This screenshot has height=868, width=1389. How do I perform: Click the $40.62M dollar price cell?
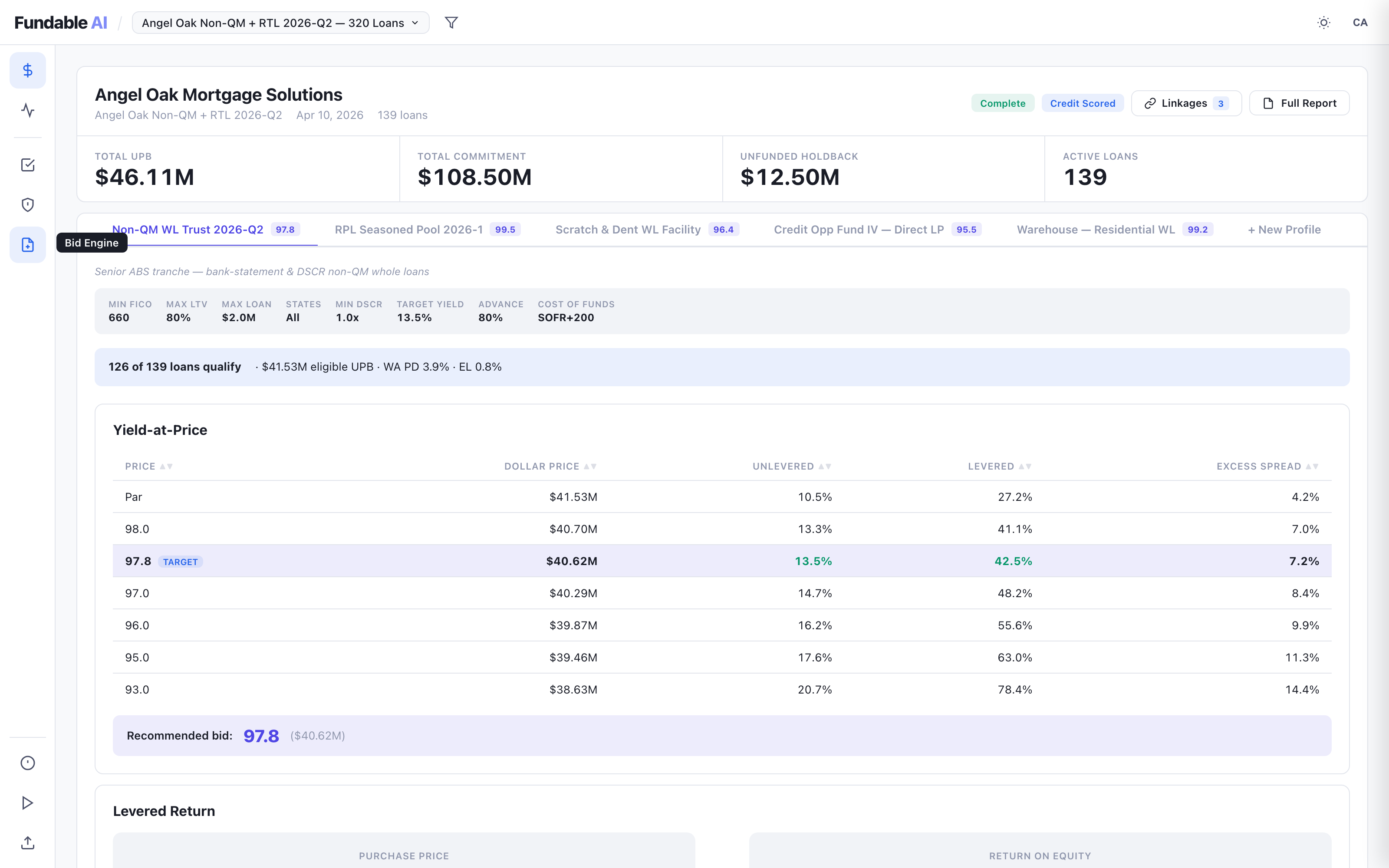(x=572, y=561)
